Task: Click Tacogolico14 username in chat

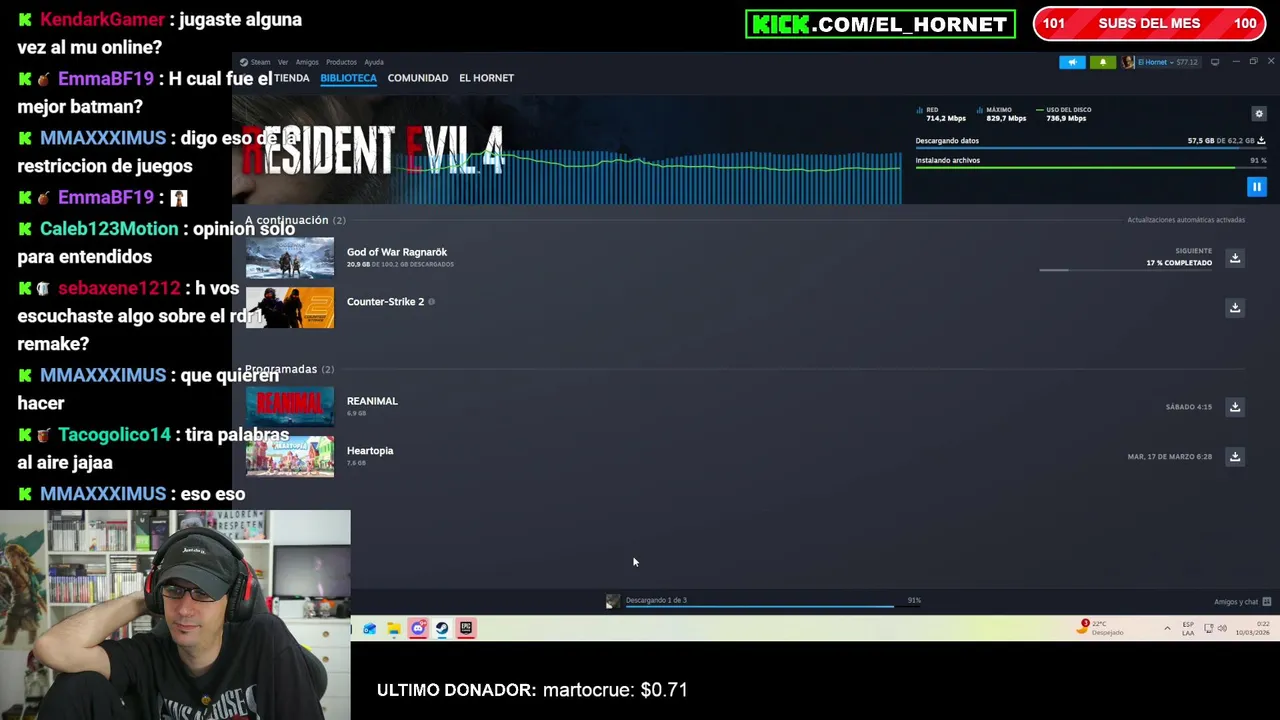Action: coord(115,435)
